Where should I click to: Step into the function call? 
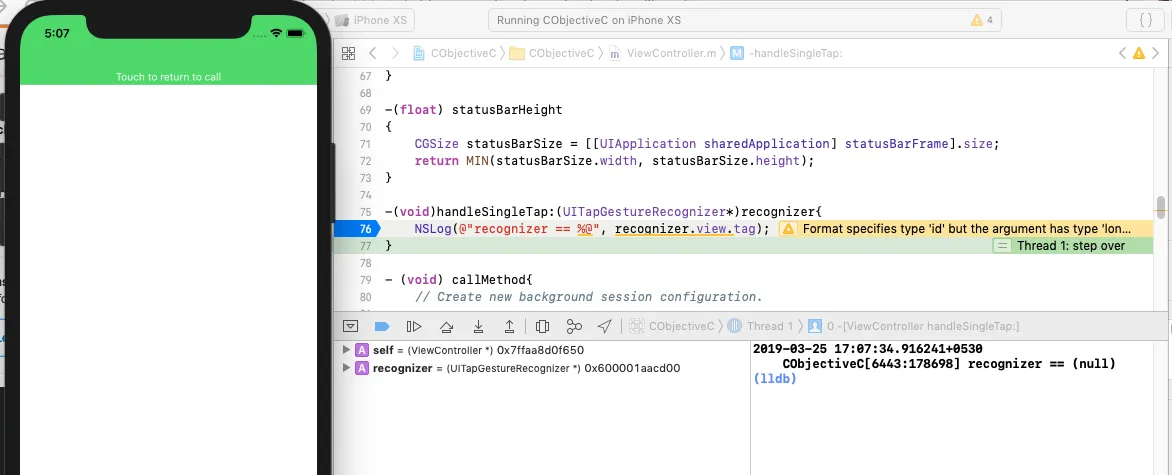pos(478,326)
